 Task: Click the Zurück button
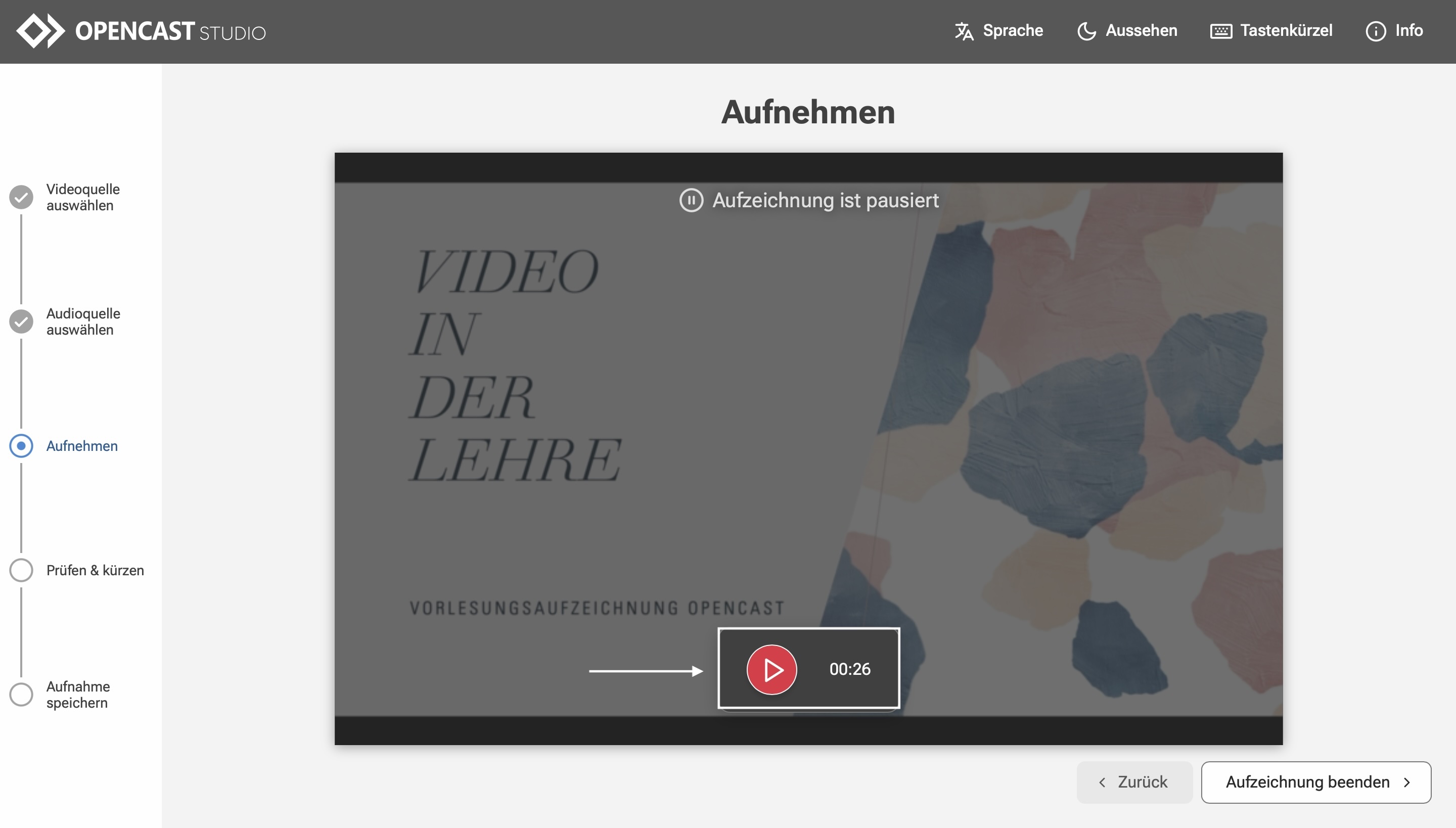pos(1134,782)
